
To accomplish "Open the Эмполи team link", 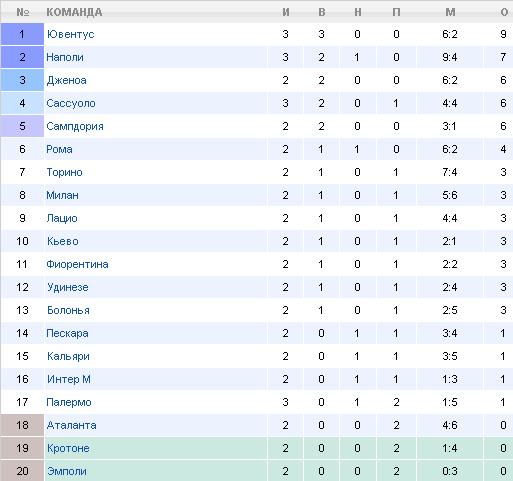I will point(67,471).
